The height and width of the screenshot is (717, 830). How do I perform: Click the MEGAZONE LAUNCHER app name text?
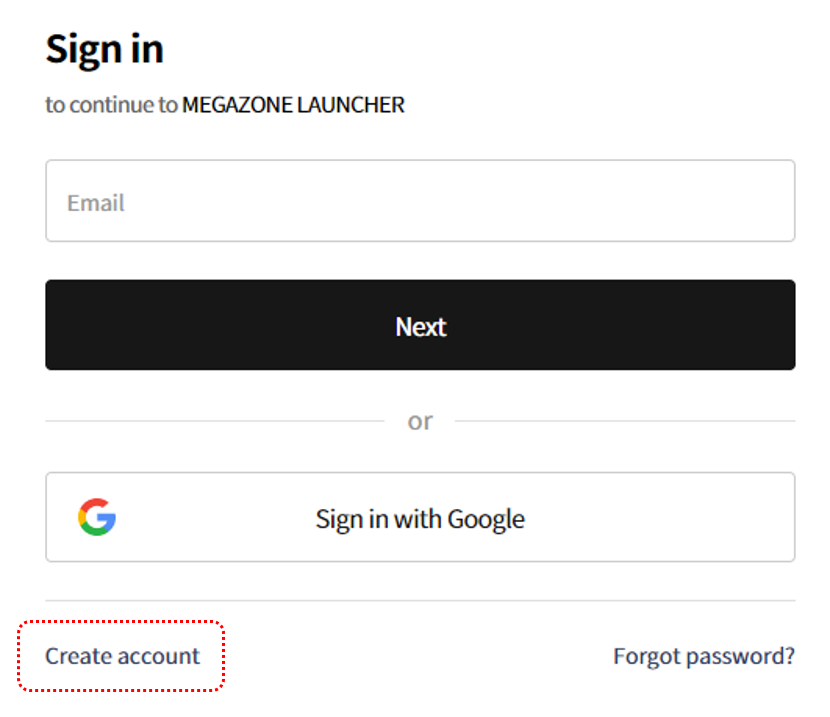point(293,105)
